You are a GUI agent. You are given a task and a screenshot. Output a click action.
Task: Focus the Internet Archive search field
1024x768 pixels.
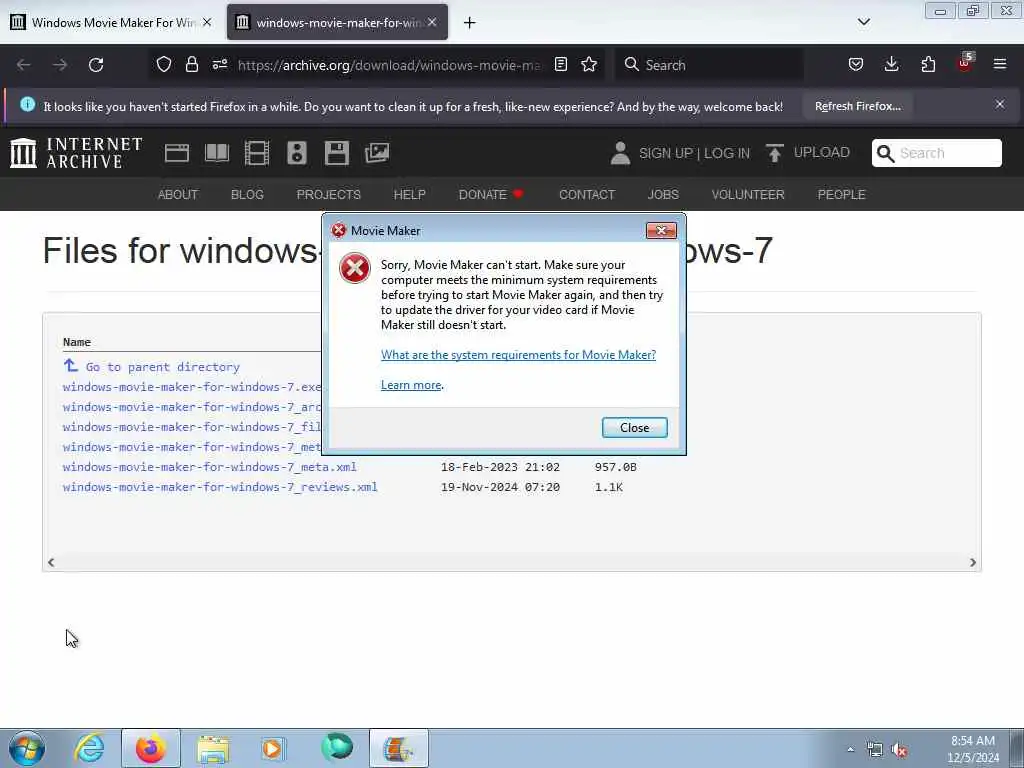click(x=936, y=153)
